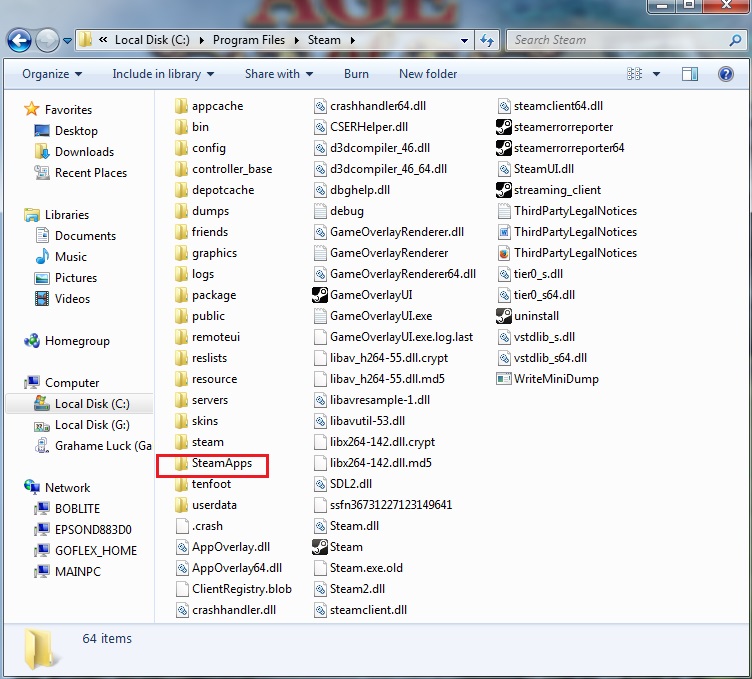The width and height of the screenshot is (752, 679).
Task: Open the Include in library menu
Action: click(163, 74)
